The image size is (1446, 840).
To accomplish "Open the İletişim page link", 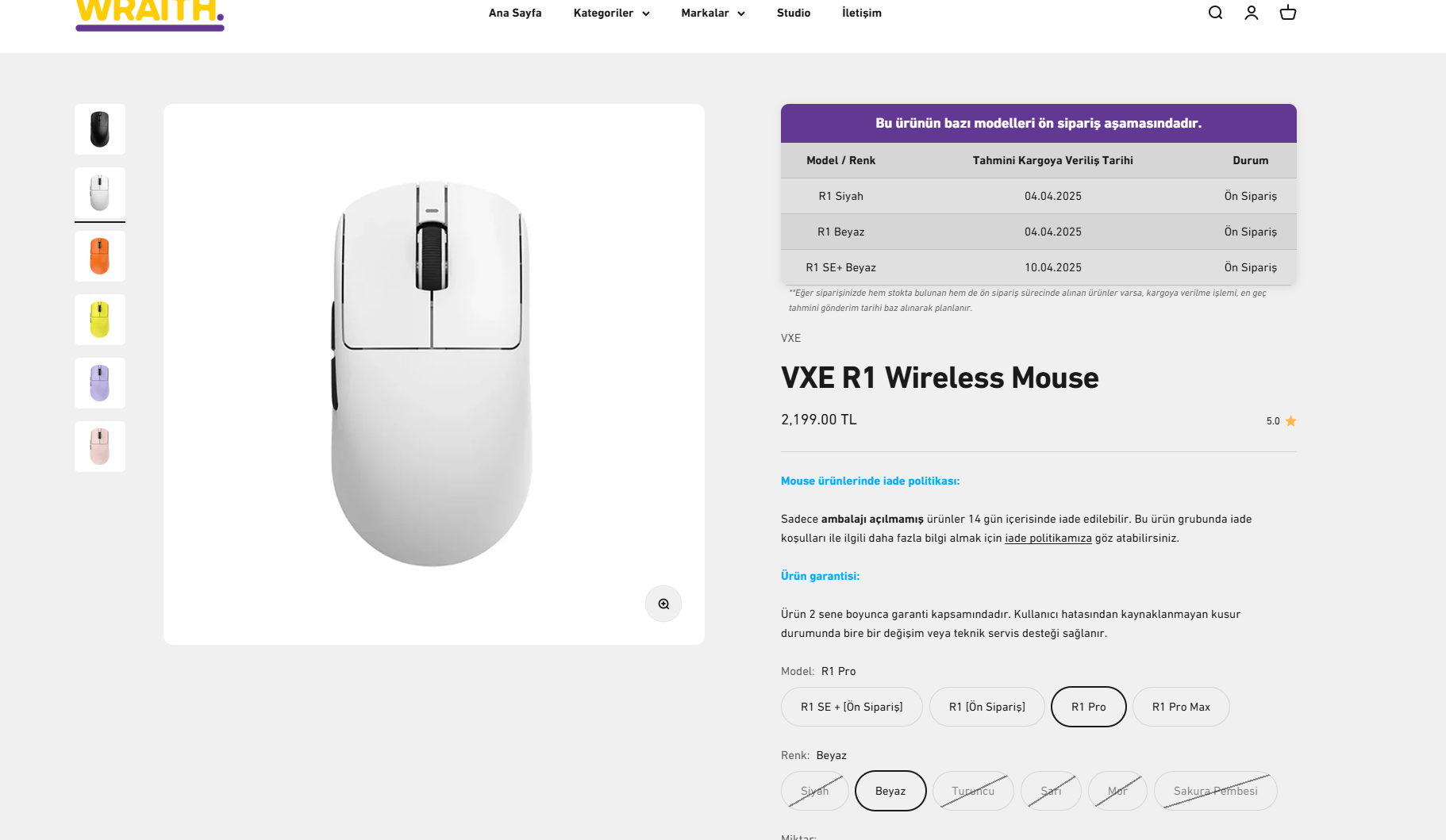I will (862, 13).
